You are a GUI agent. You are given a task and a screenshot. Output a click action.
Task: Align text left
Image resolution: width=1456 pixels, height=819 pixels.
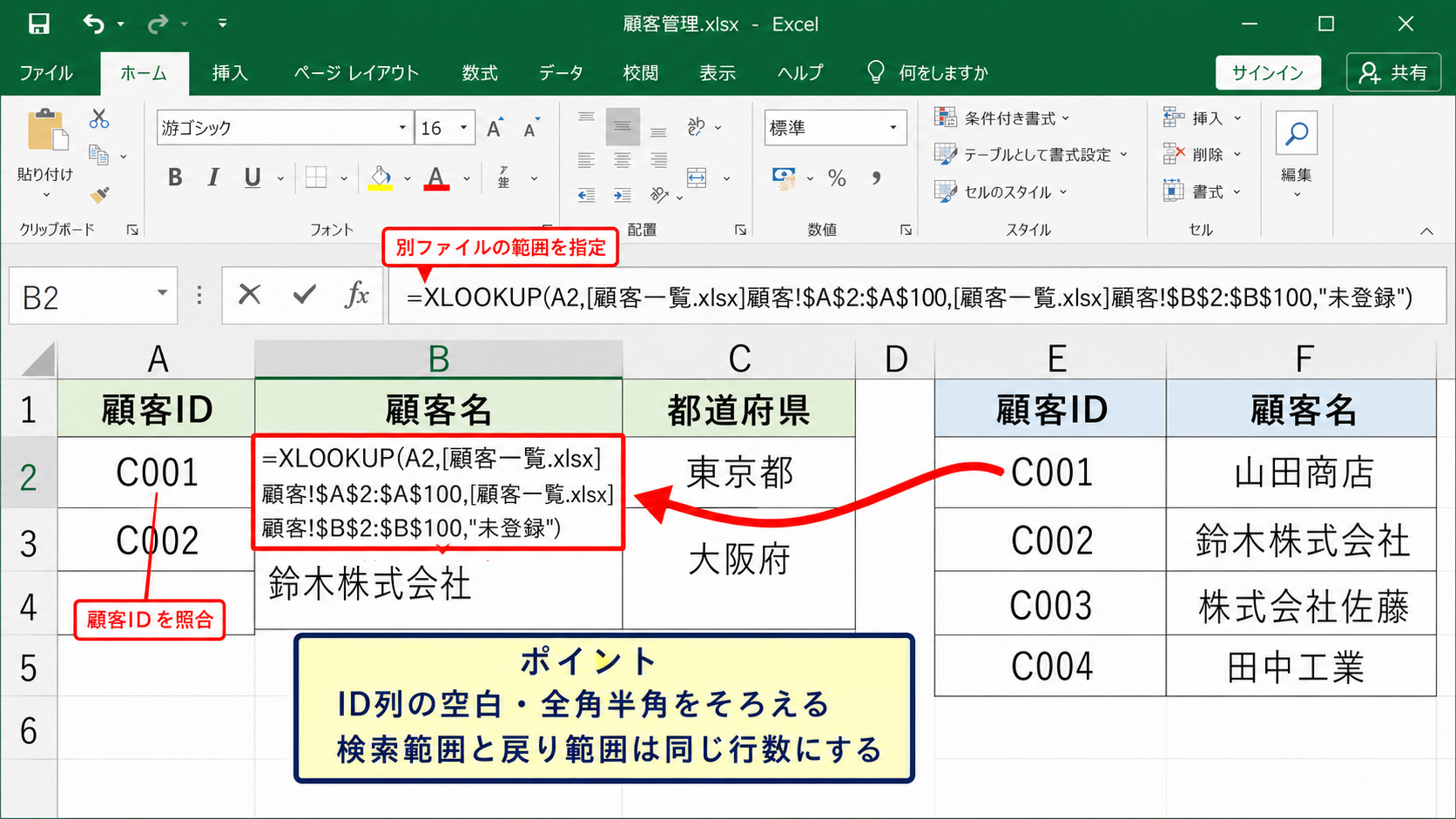click(586, 160)
